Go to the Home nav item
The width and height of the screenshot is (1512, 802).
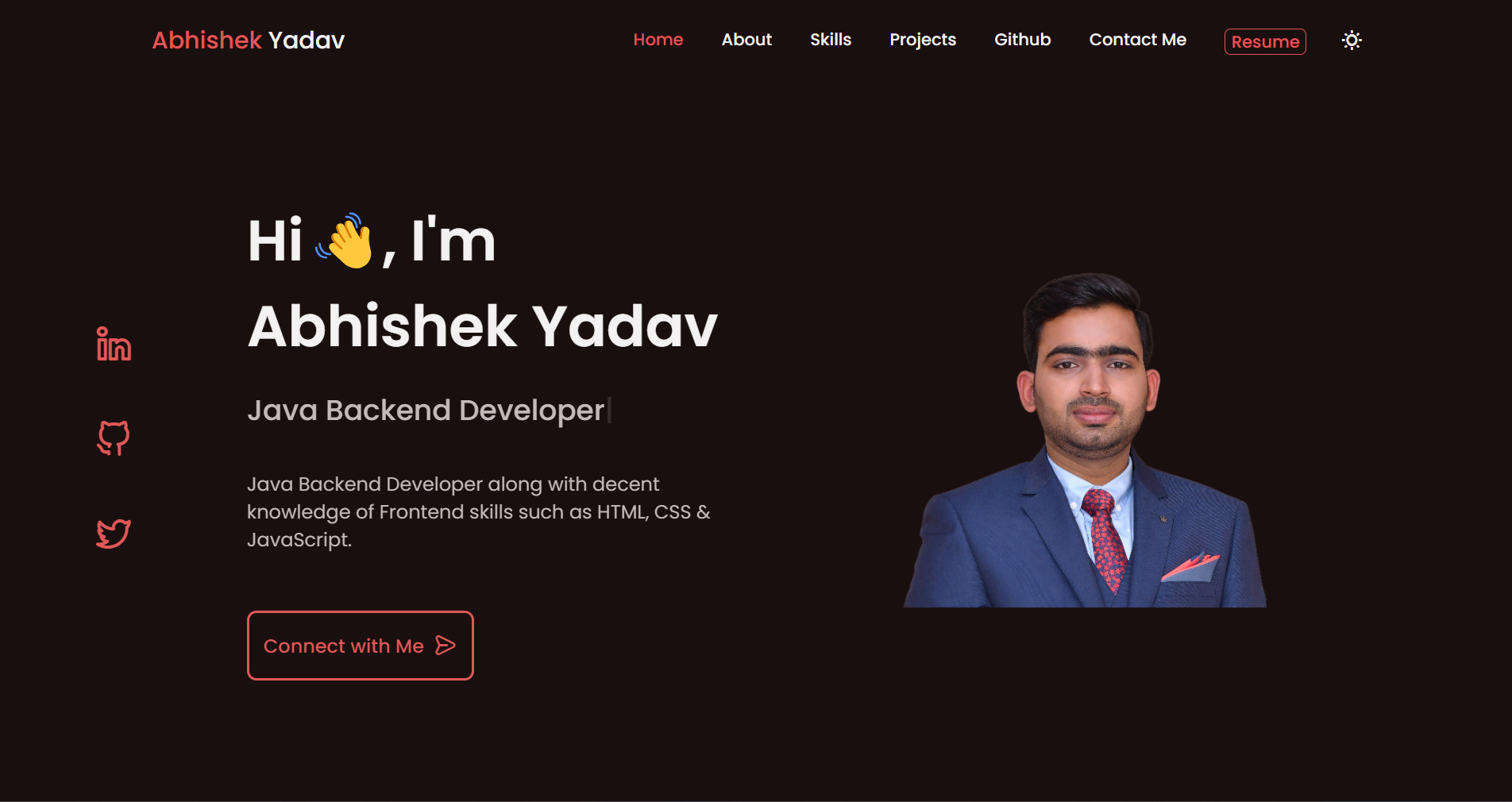pyautogui.click(x=658, y=40)
